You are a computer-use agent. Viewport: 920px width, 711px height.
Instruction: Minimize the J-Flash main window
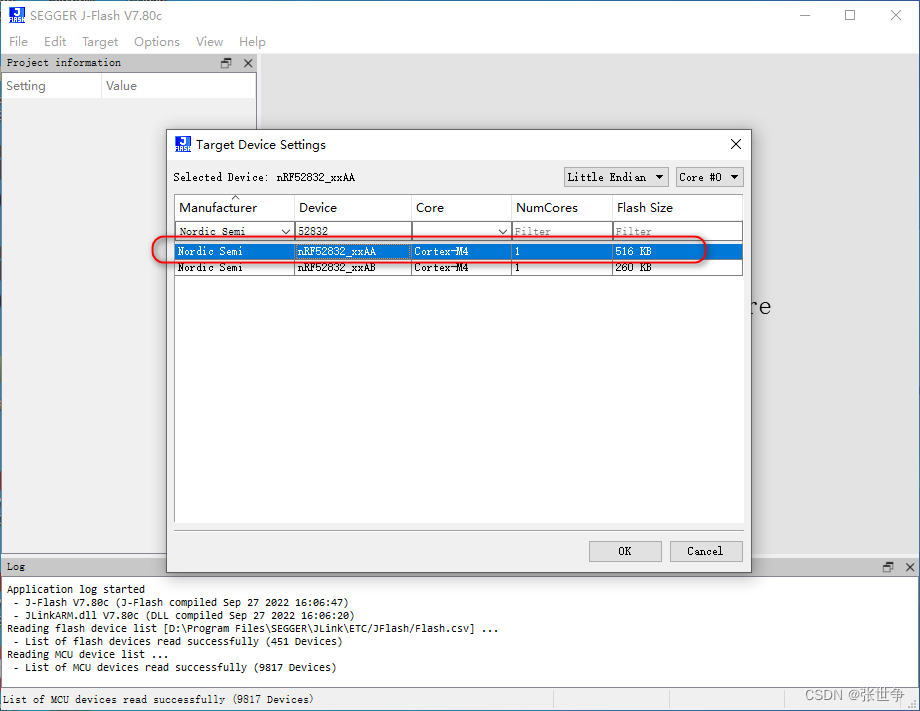click(x=805, y=15)
